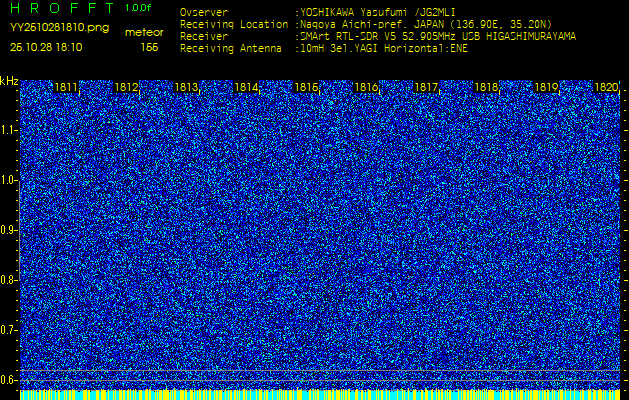This screenshot has height=400, width=629.
Task: Select the filename YY2510281810.png
Action: coord(59,28)
